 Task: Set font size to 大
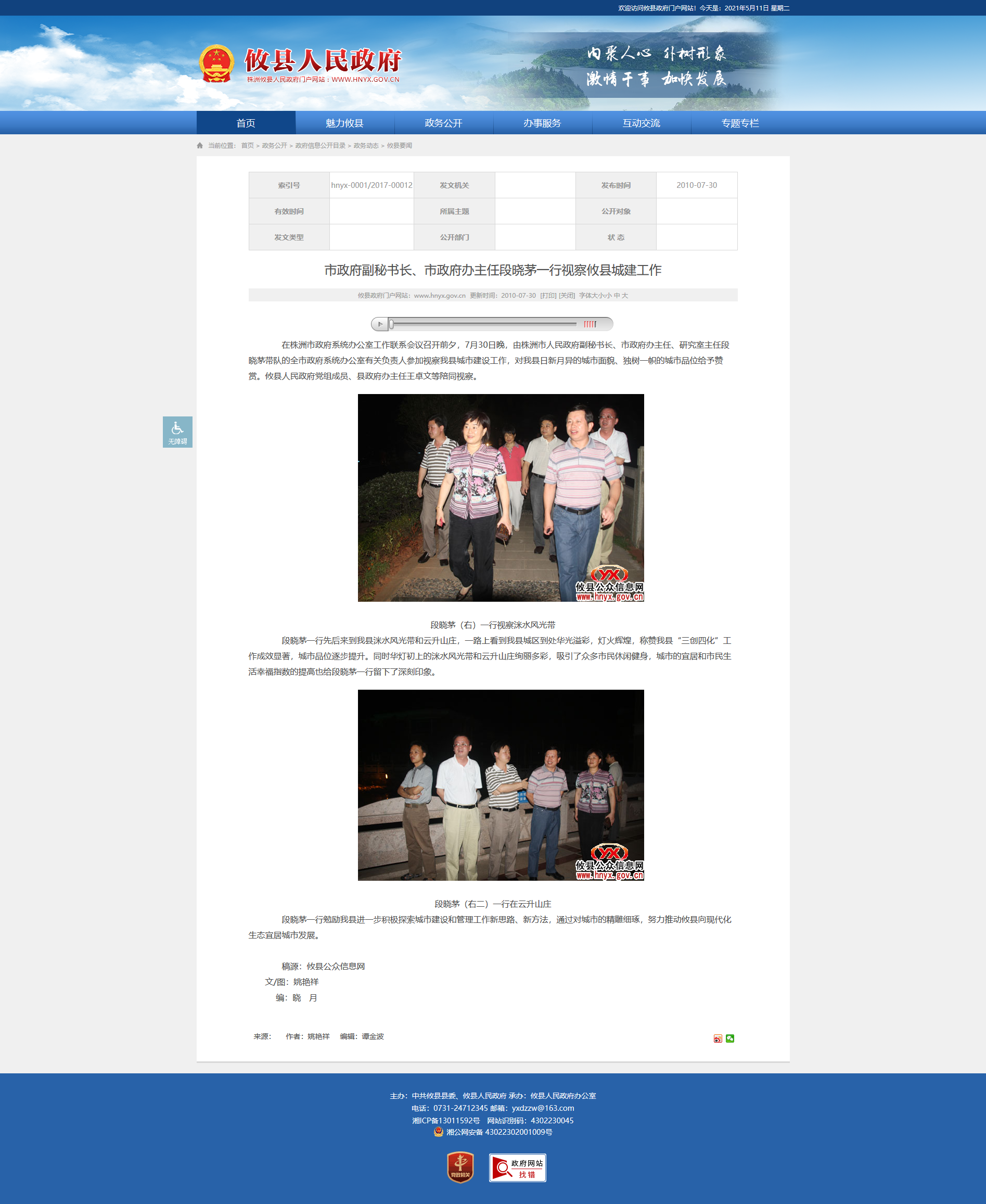pos(625,296)
